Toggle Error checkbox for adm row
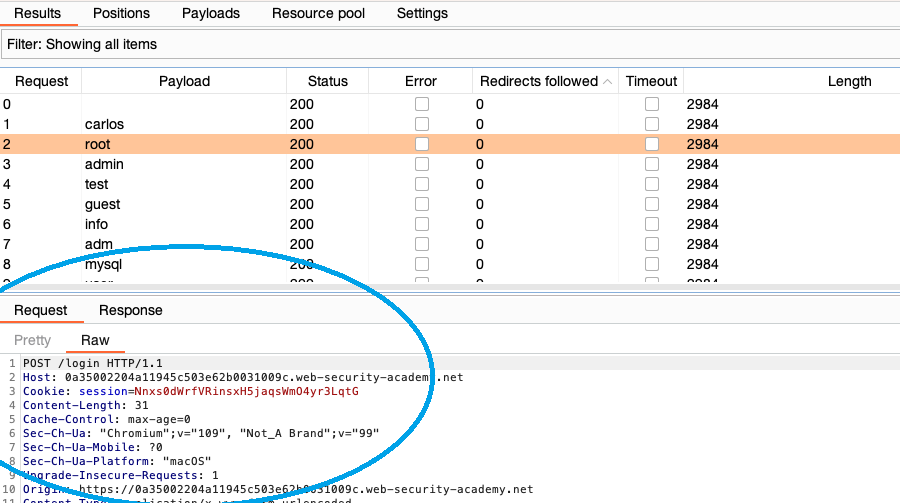The width and height of the screenshot is (900, 503). click(422, 244)
